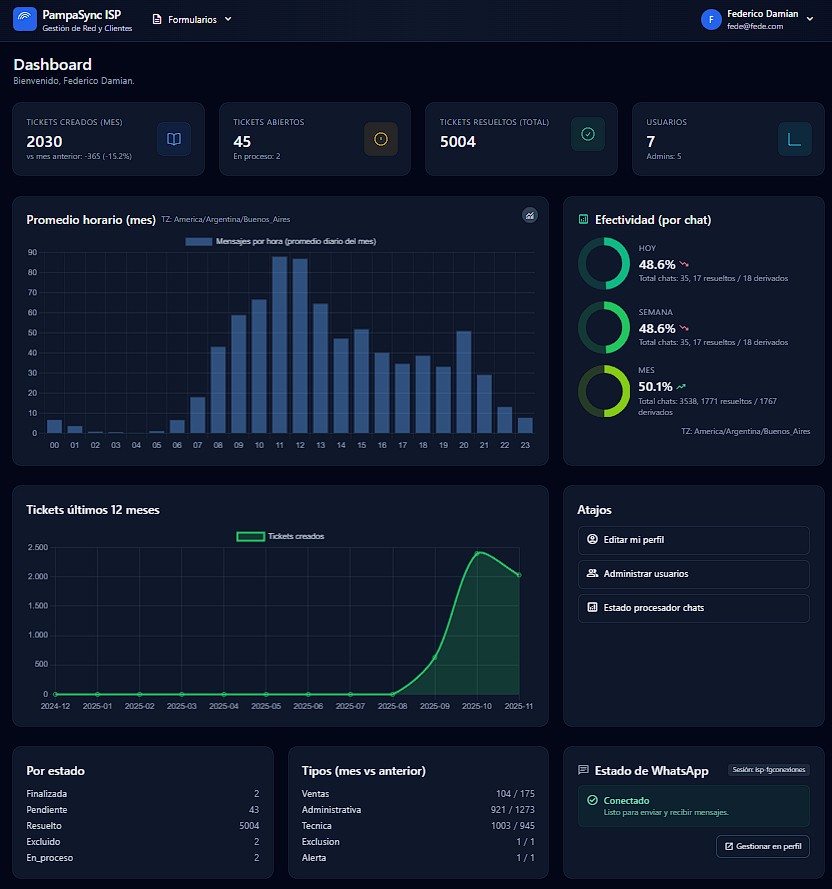Screen dimensions: 832x889
Task: Click the Sesión: isp-fgconexiones label
Action: [x=770, y=769]
